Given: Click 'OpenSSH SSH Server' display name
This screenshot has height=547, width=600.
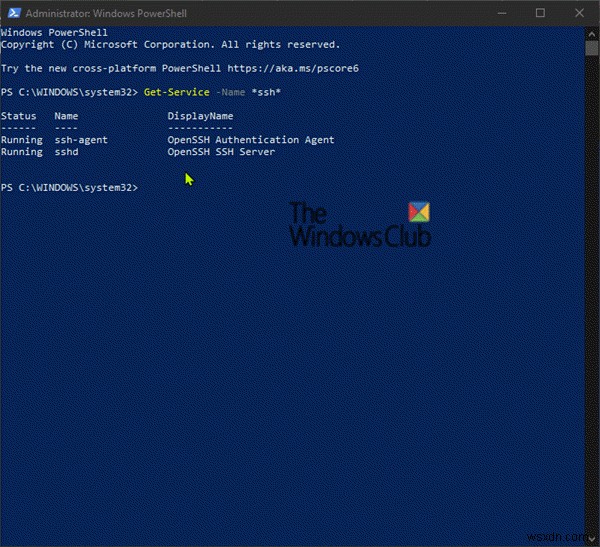Looking at the screenshot, I should [221, 152].
